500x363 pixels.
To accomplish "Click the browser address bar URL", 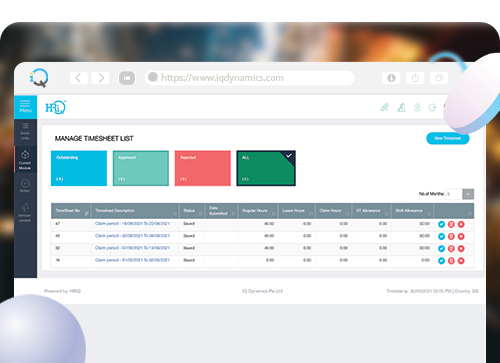I will [x=222, y=78].
